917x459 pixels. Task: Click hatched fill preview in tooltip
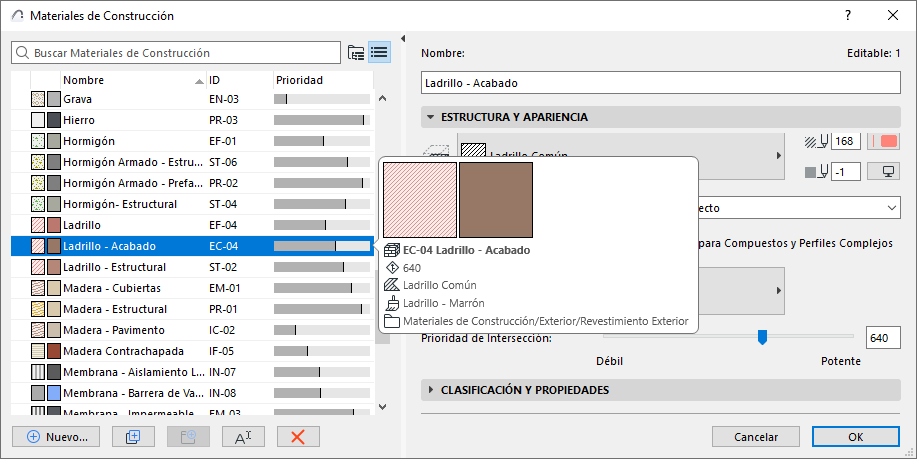tap(420, 200)
